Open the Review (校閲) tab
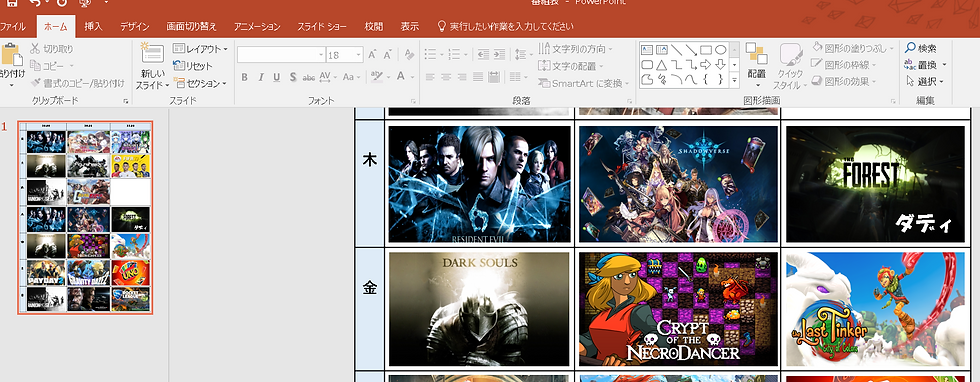Image resolution: width=980 pixels, height=382 pixels. pyautogui.click(x=374, y=27)
